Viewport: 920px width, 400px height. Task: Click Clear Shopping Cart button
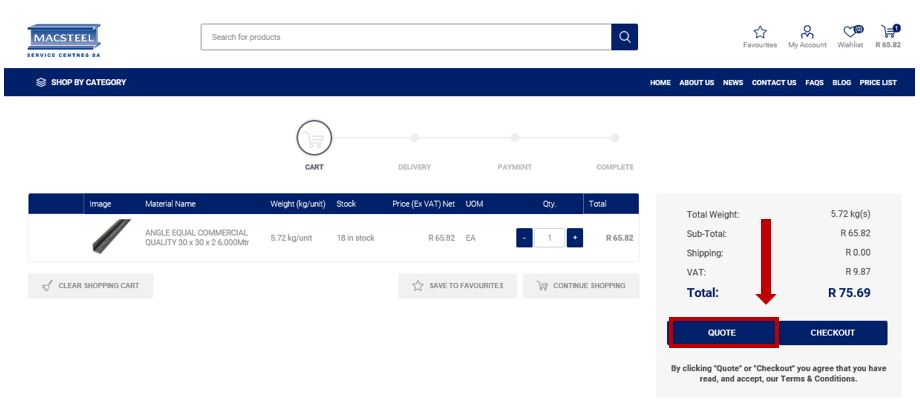pyautogui.click(x=90, y=286)
